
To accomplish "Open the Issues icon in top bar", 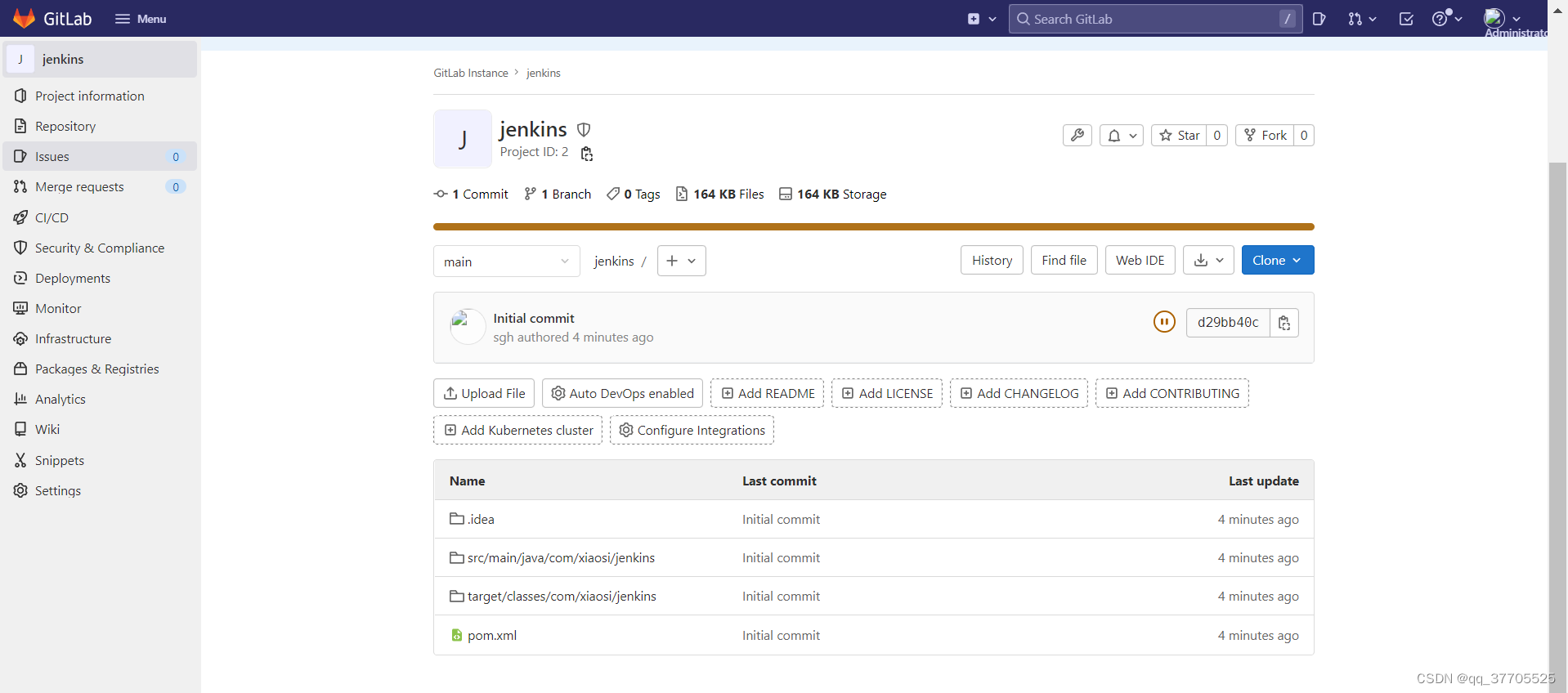I will (1319, 19).
